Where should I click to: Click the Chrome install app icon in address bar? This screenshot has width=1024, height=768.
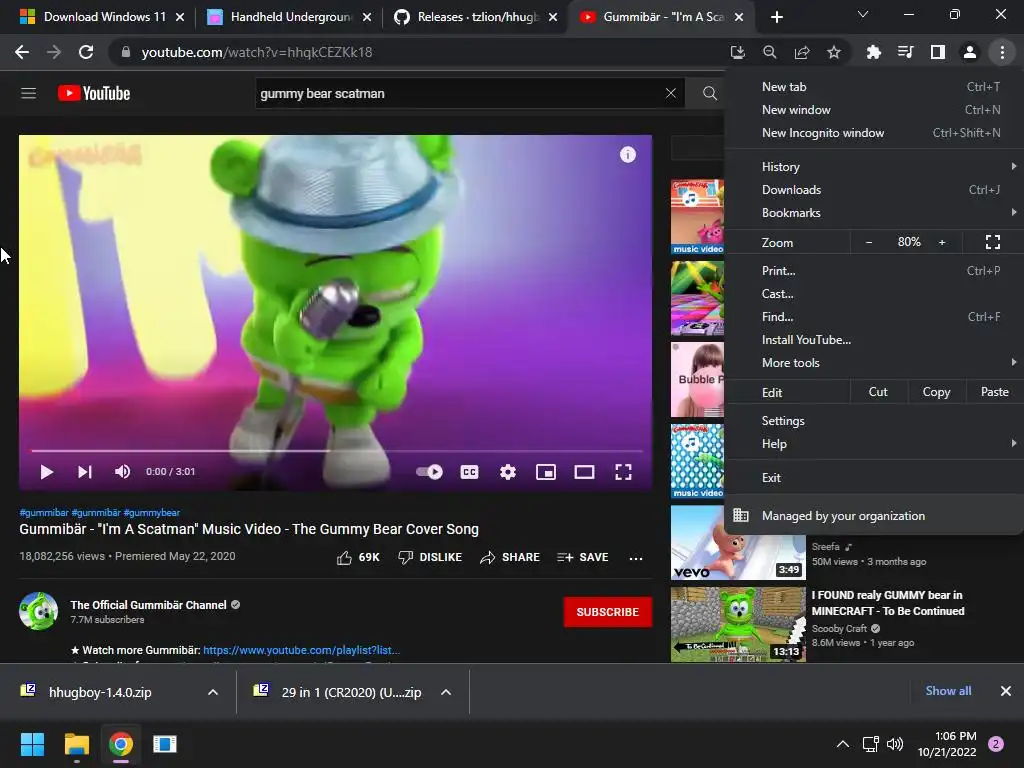(x=737, y=52)
